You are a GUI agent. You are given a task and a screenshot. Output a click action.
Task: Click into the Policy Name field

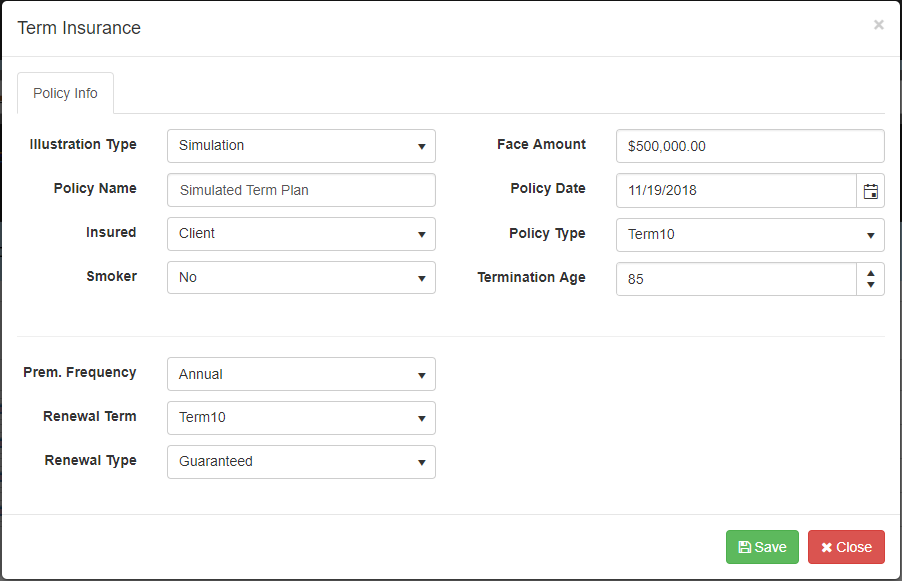(301, 190)
